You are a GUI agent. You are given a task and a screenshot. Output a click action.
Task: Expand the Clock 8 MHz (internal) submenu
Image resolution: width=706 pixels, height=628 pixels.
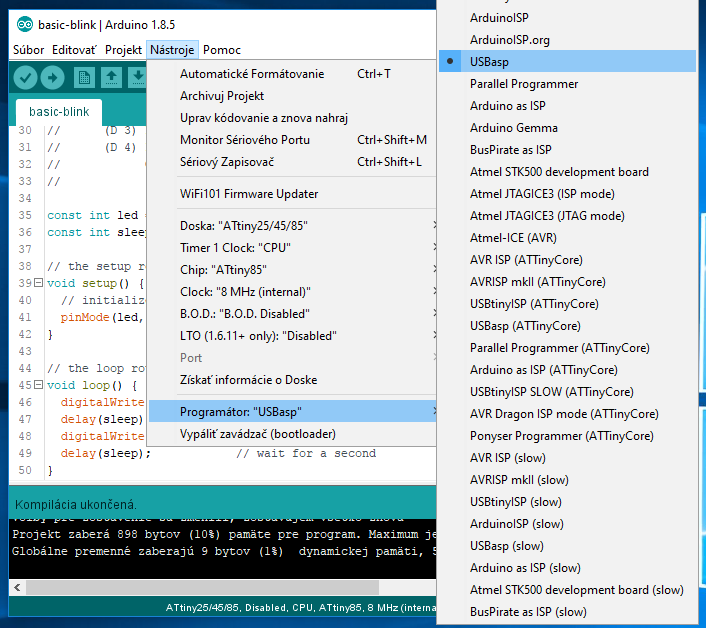click(x=292, y=292)
